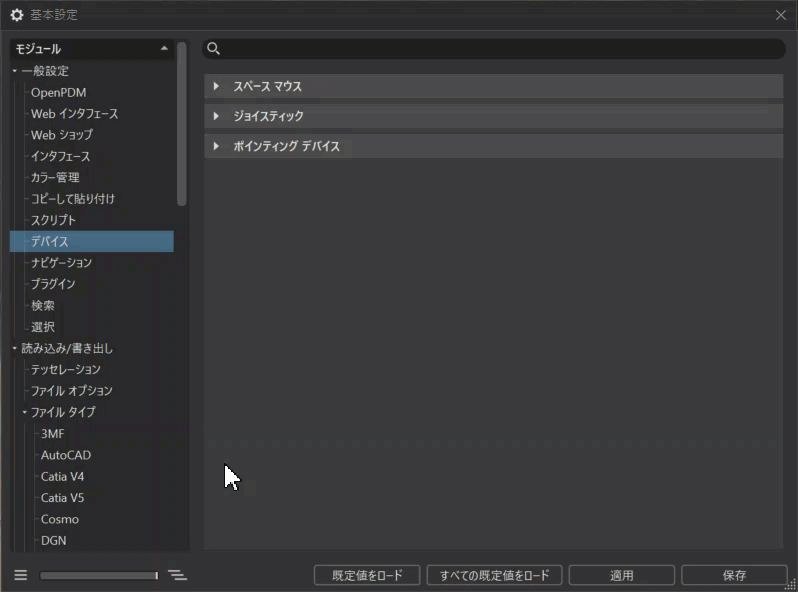Select the Catia V5 file type
798x592 pixels.
(62, 498)
